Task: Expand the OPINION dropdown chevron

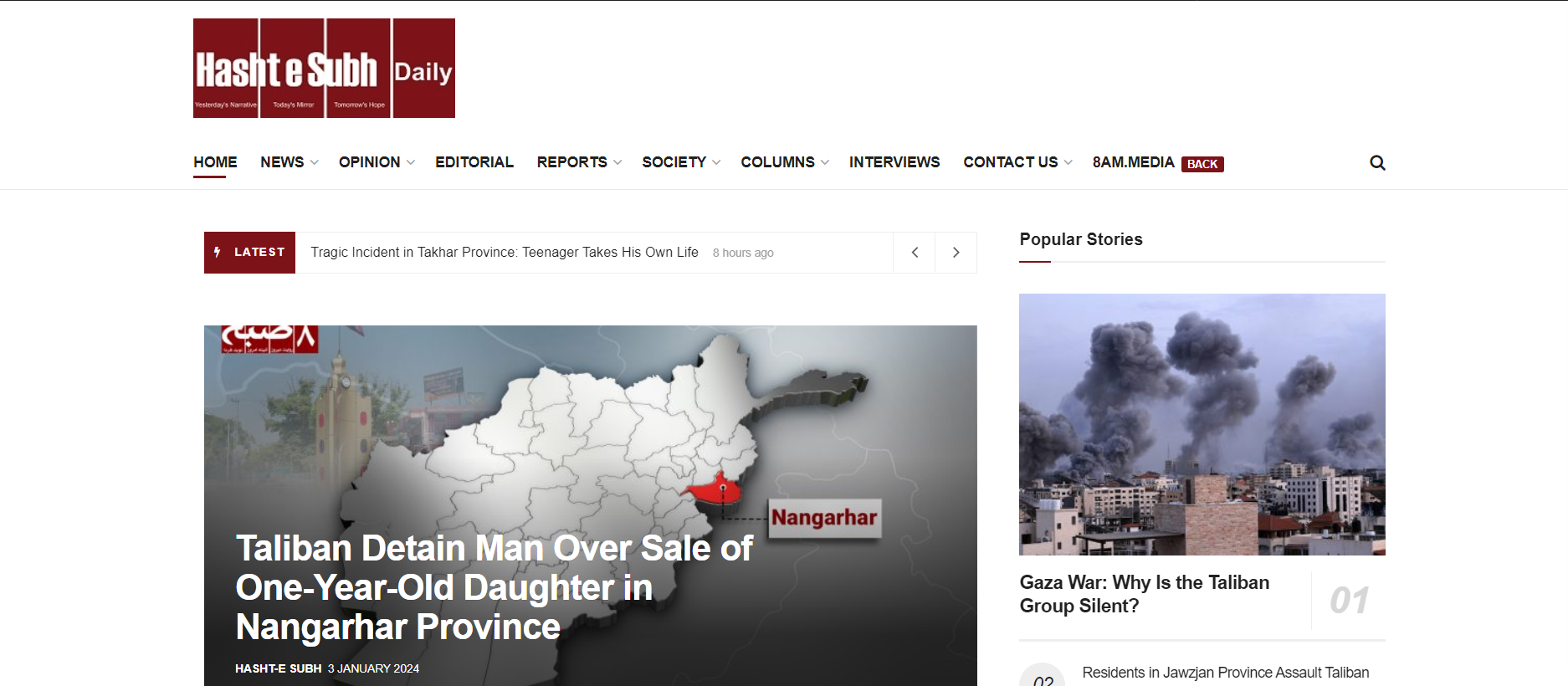Action: click(411, 163)
